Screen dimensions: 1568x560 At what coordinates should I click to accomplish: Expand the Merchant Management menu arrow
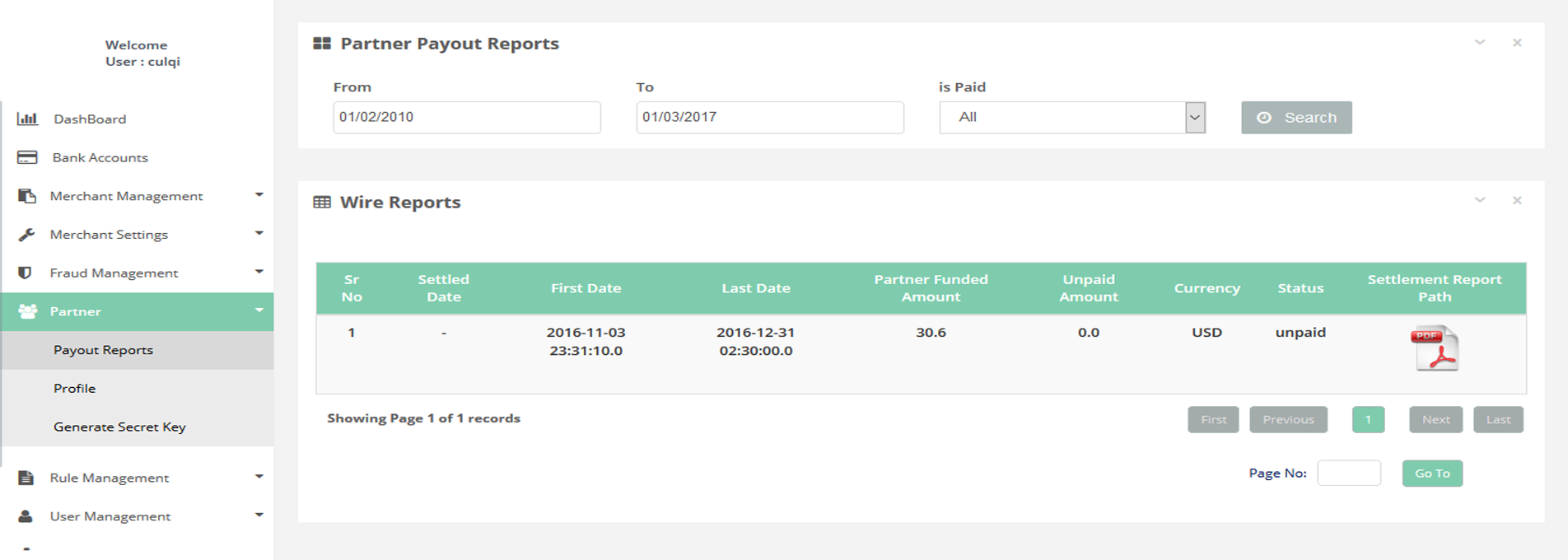click(x=259, y=195)
